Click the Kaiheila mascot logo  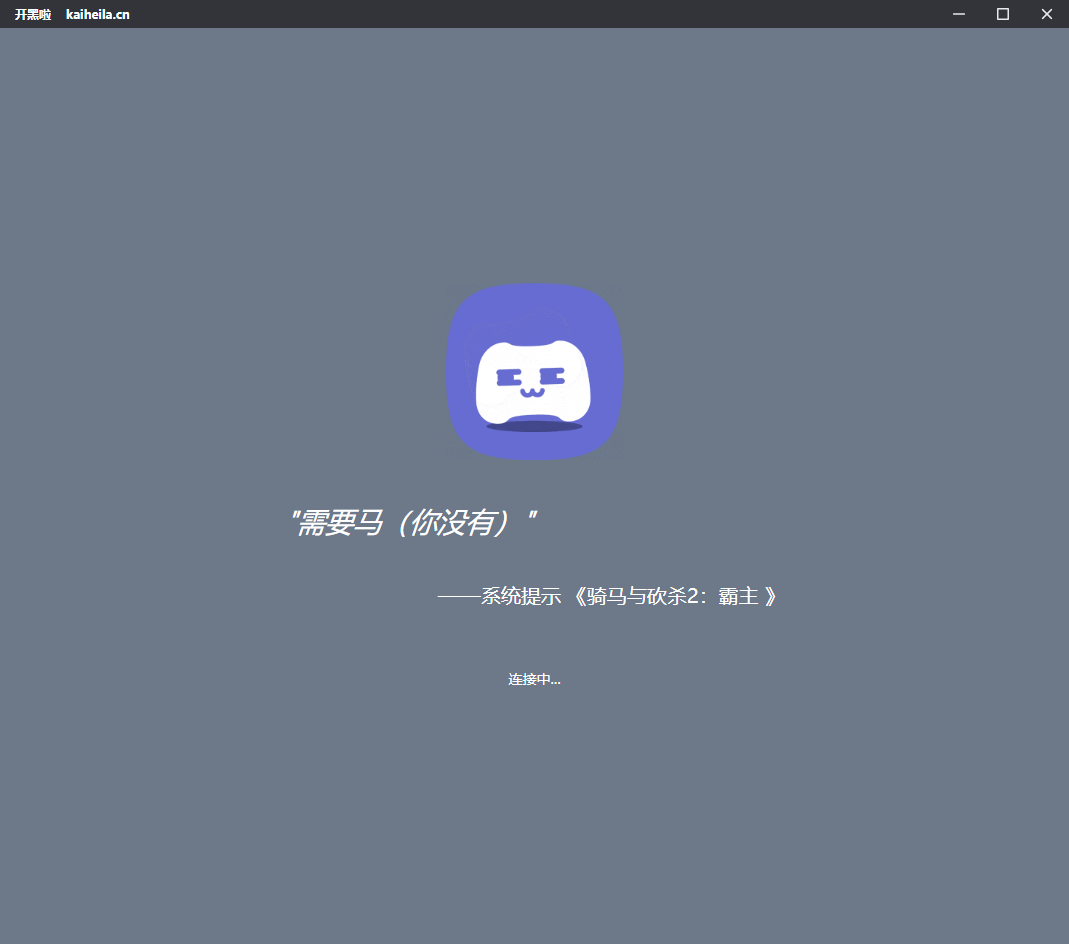534,371
